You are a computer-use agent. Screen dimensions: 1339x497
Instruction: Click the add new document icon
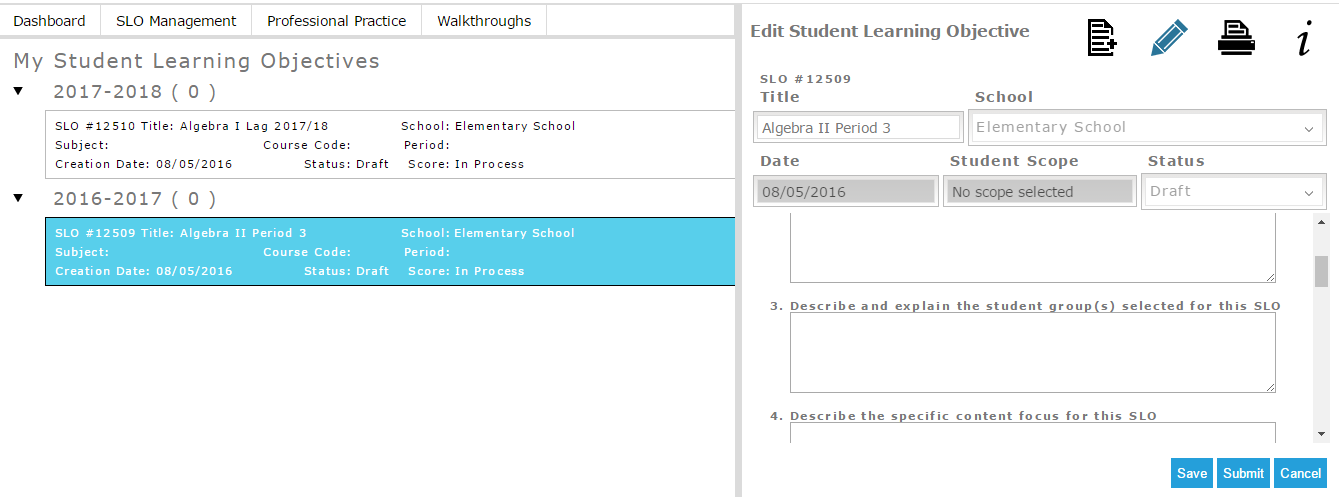click(x=1102, y=38)
